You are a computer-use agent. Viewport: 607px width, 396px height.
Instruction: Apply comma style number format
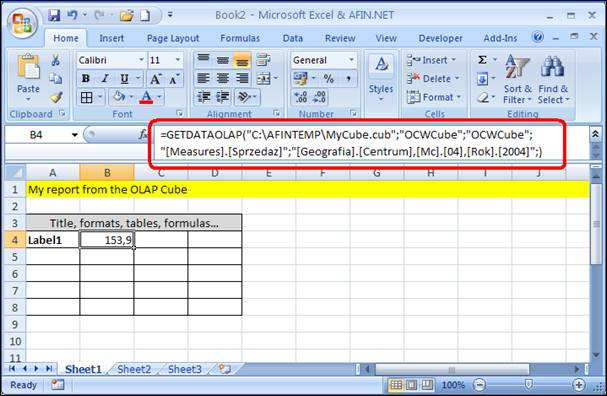(348, 79)
